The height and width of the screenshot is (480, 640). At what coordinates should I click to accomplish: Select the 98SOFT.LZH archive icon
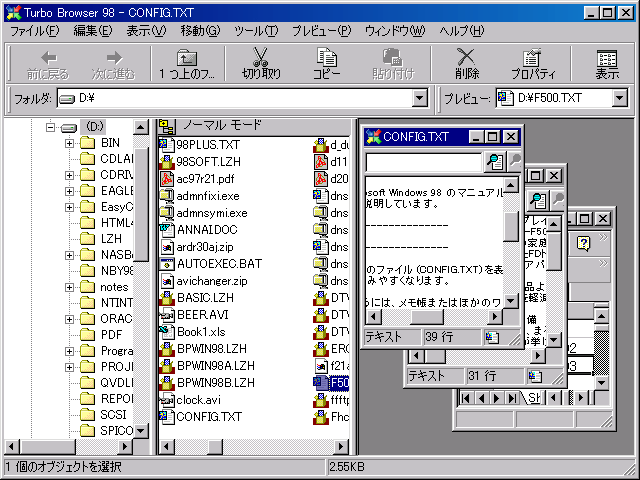coord(166,162)
